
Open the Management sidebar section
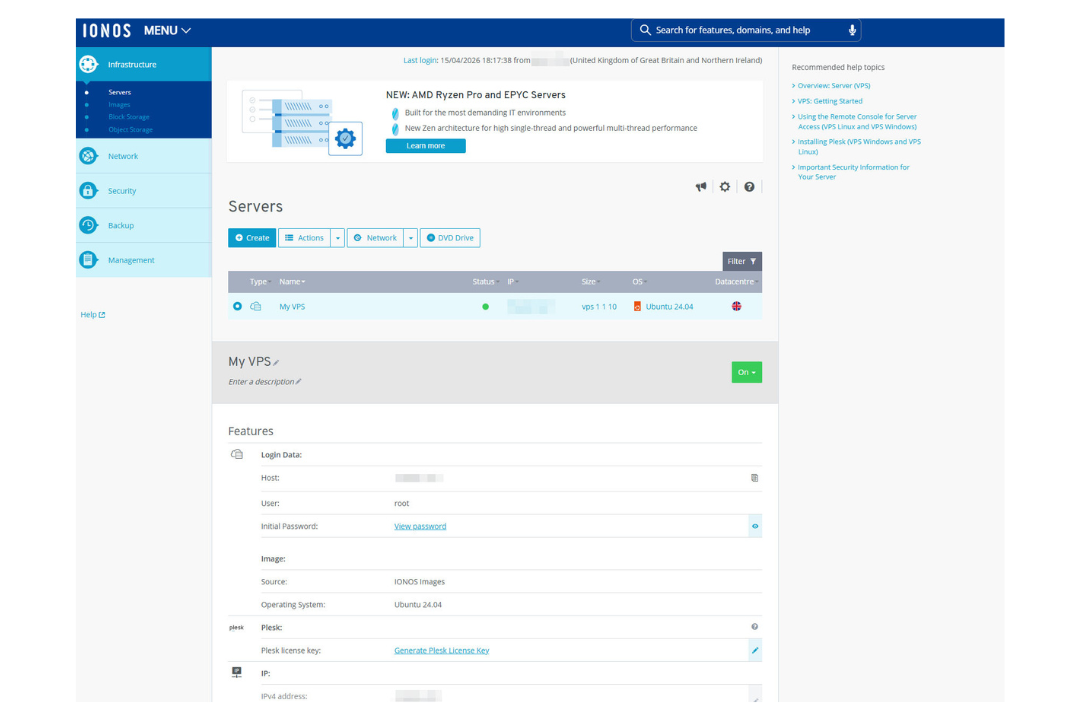143,260
